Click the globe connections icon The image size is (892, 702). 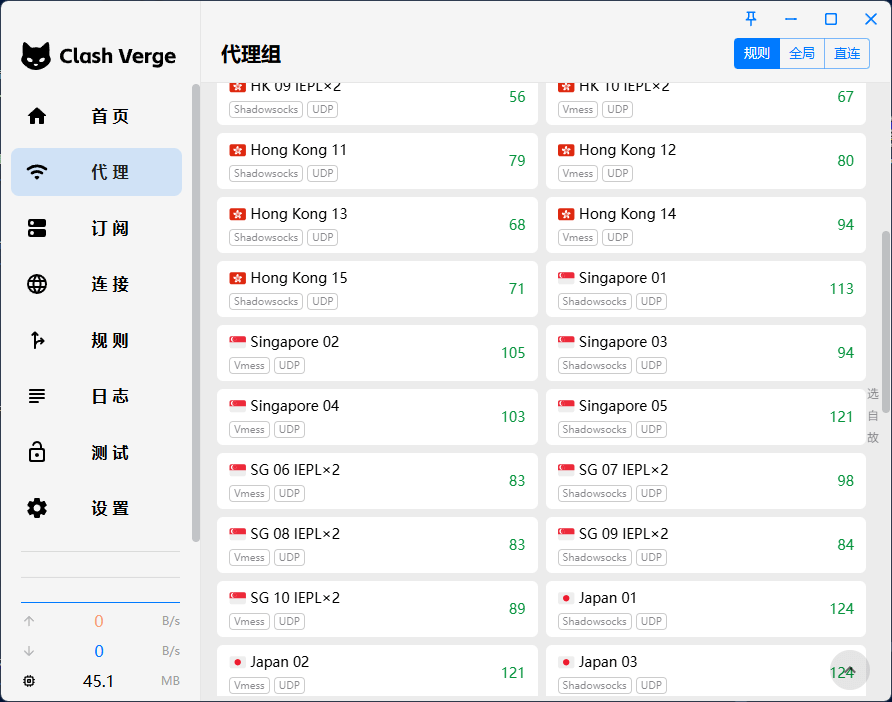[x=37, y=284]
